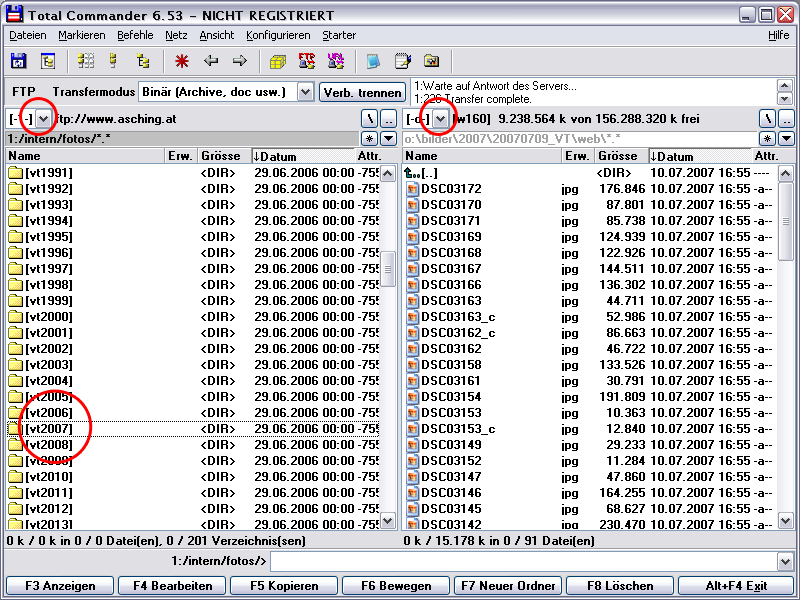Viewport: 800px width, 600px height.
Task: Open the Dateien menu
Action: [x=28, y=35]
